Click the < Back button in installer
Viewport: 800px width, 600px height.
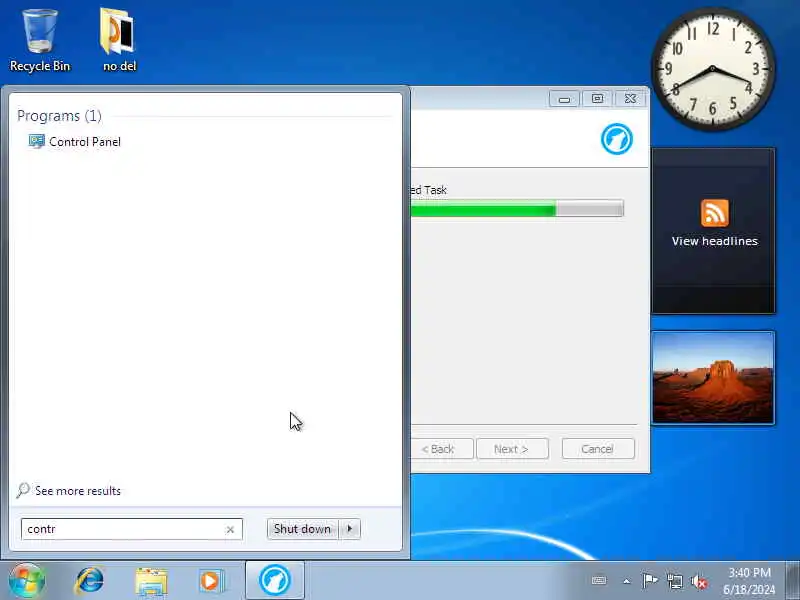point(442,449)
